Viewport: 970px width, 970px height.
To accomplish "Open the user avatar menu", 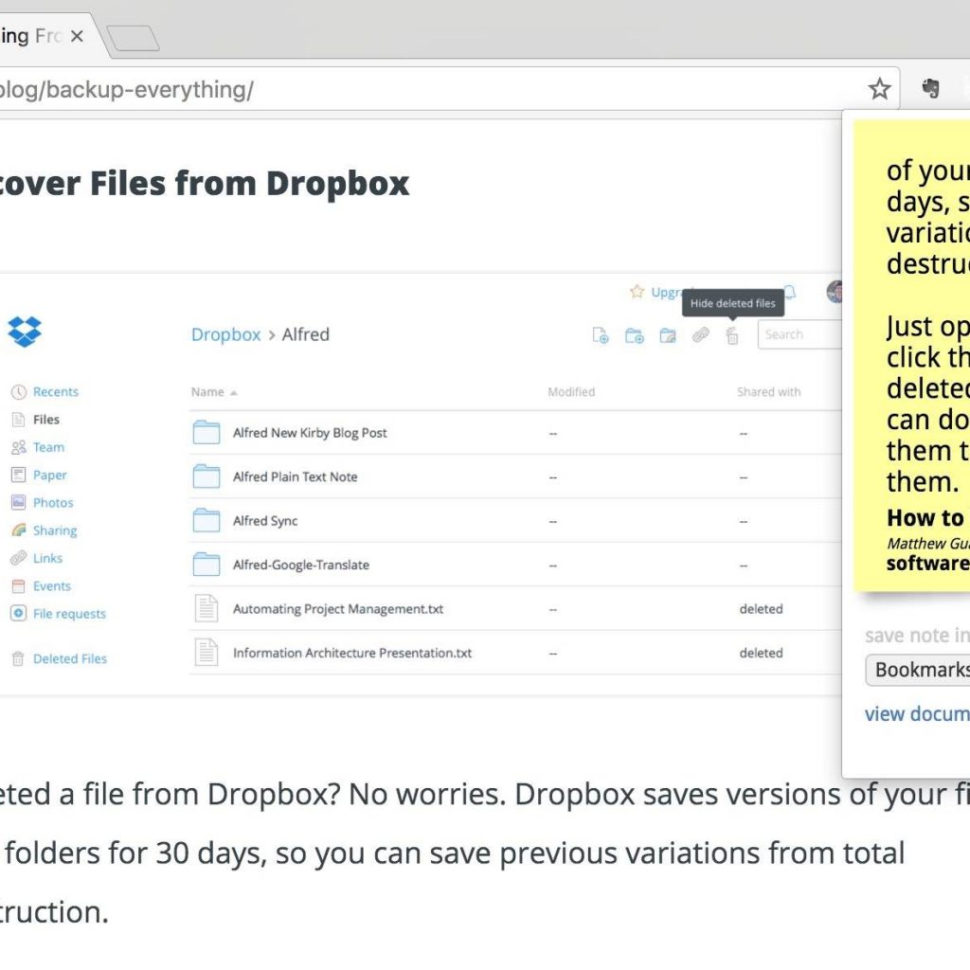I will pos(835,291).
